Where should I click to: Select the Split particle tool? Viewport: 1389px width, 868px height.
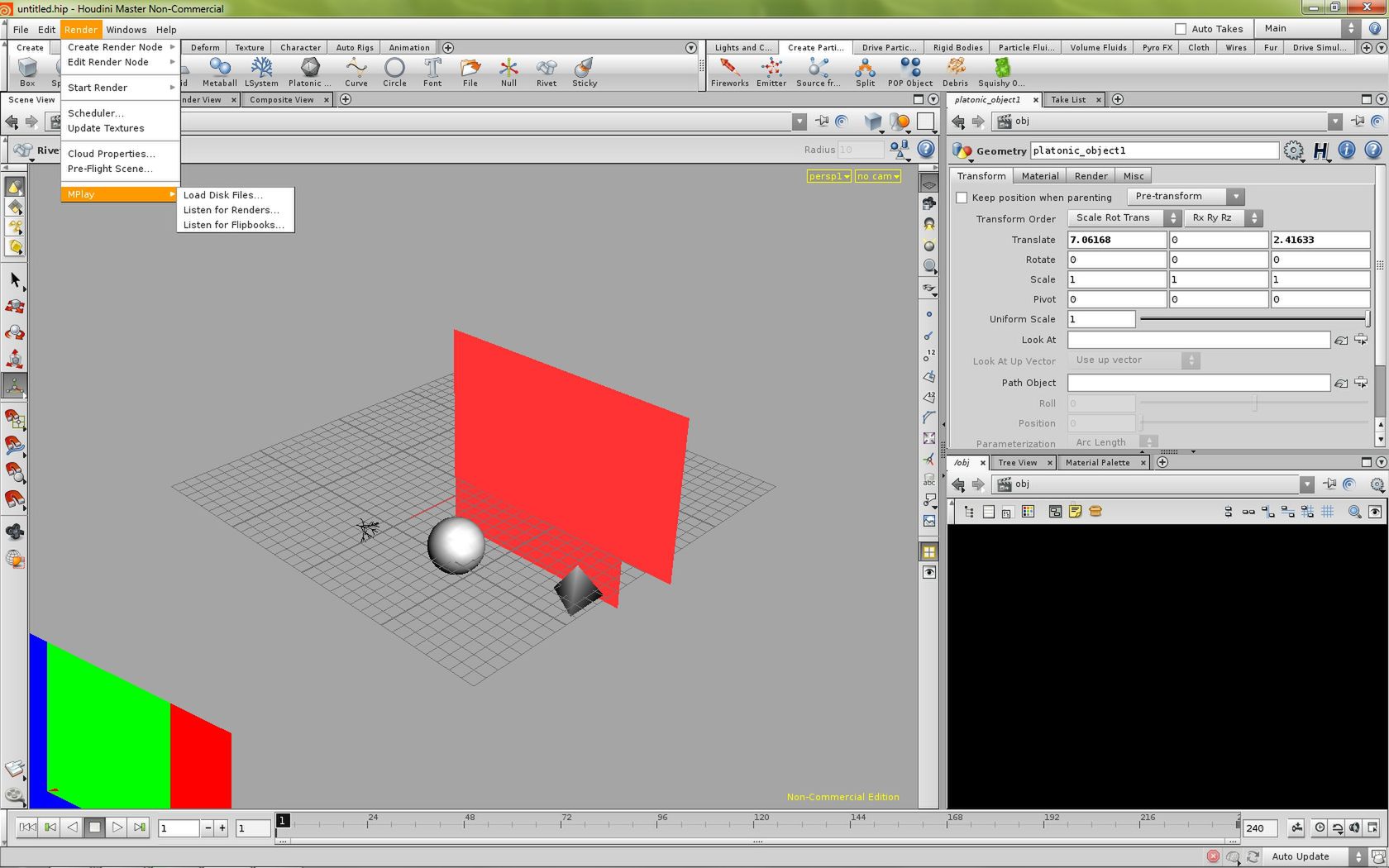(866, 72)
